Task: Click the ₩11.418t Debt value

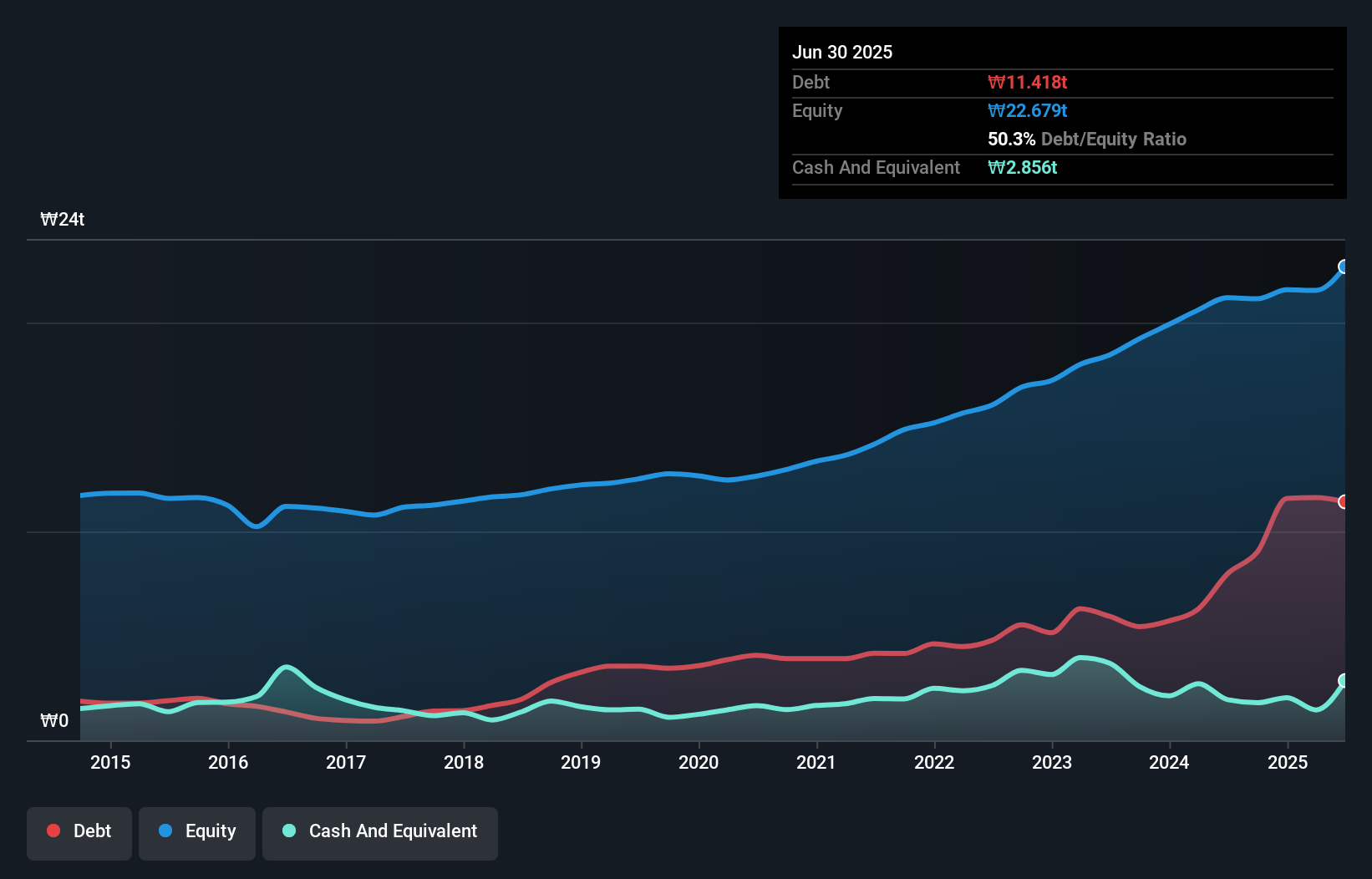Action: 1028,82
